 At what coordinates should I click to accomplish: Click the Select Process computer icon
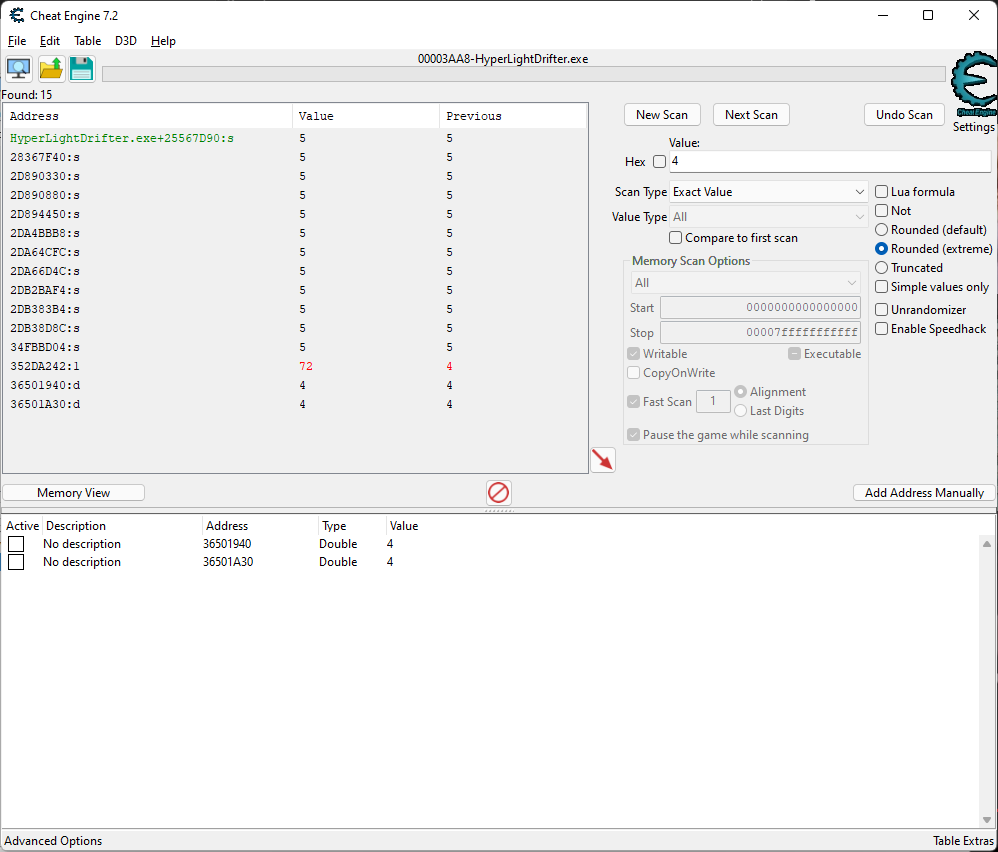[x=18, y=69]
